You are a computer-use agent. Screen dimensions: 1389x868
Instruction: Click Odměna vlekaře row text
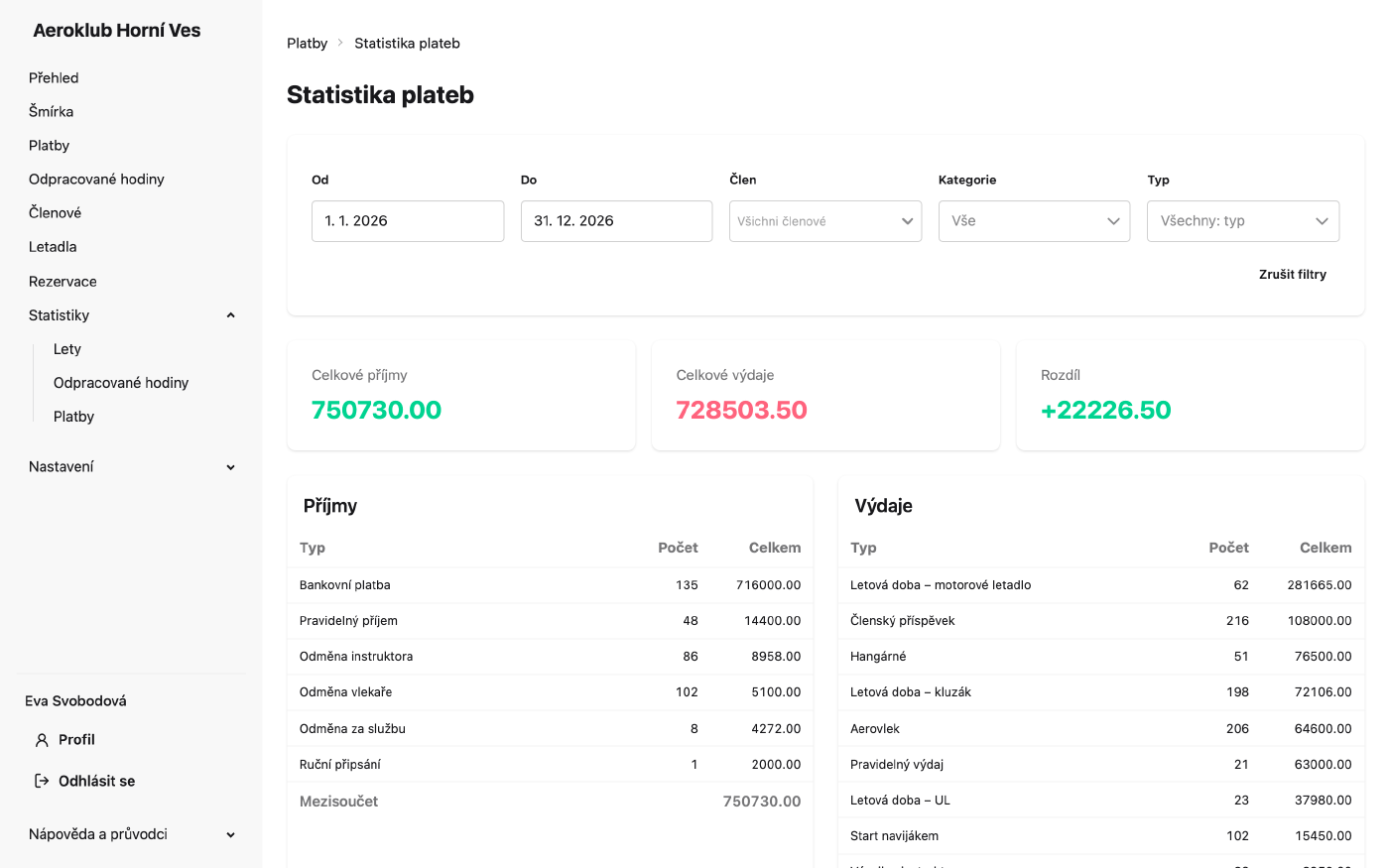(x=345, y=692)
